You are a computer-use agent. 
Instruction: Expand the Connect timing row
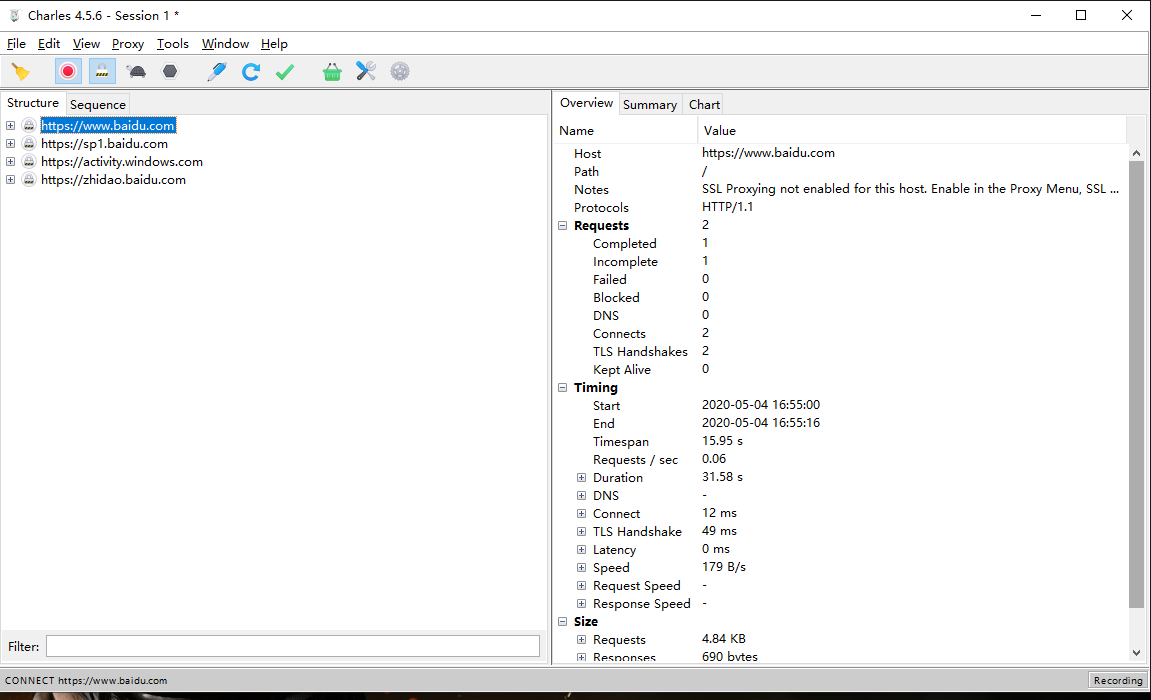(581, 514)
